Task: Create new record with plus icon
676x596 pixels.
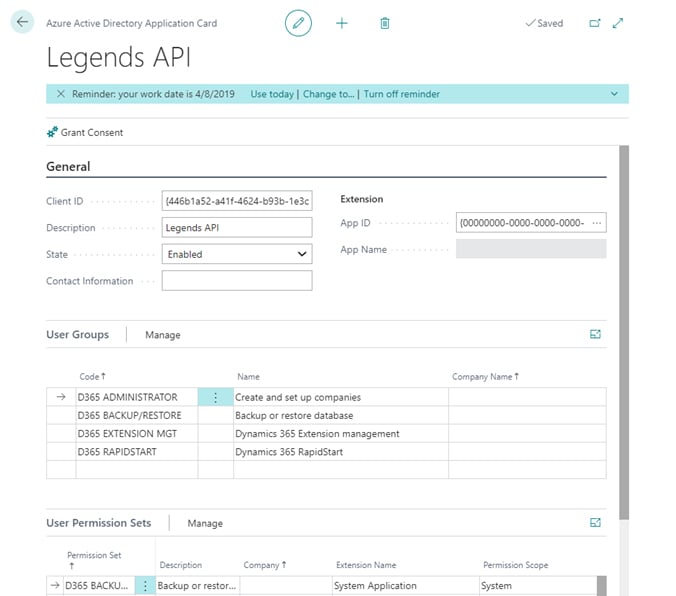Action: pyautogui.click(x=341, y=23)
